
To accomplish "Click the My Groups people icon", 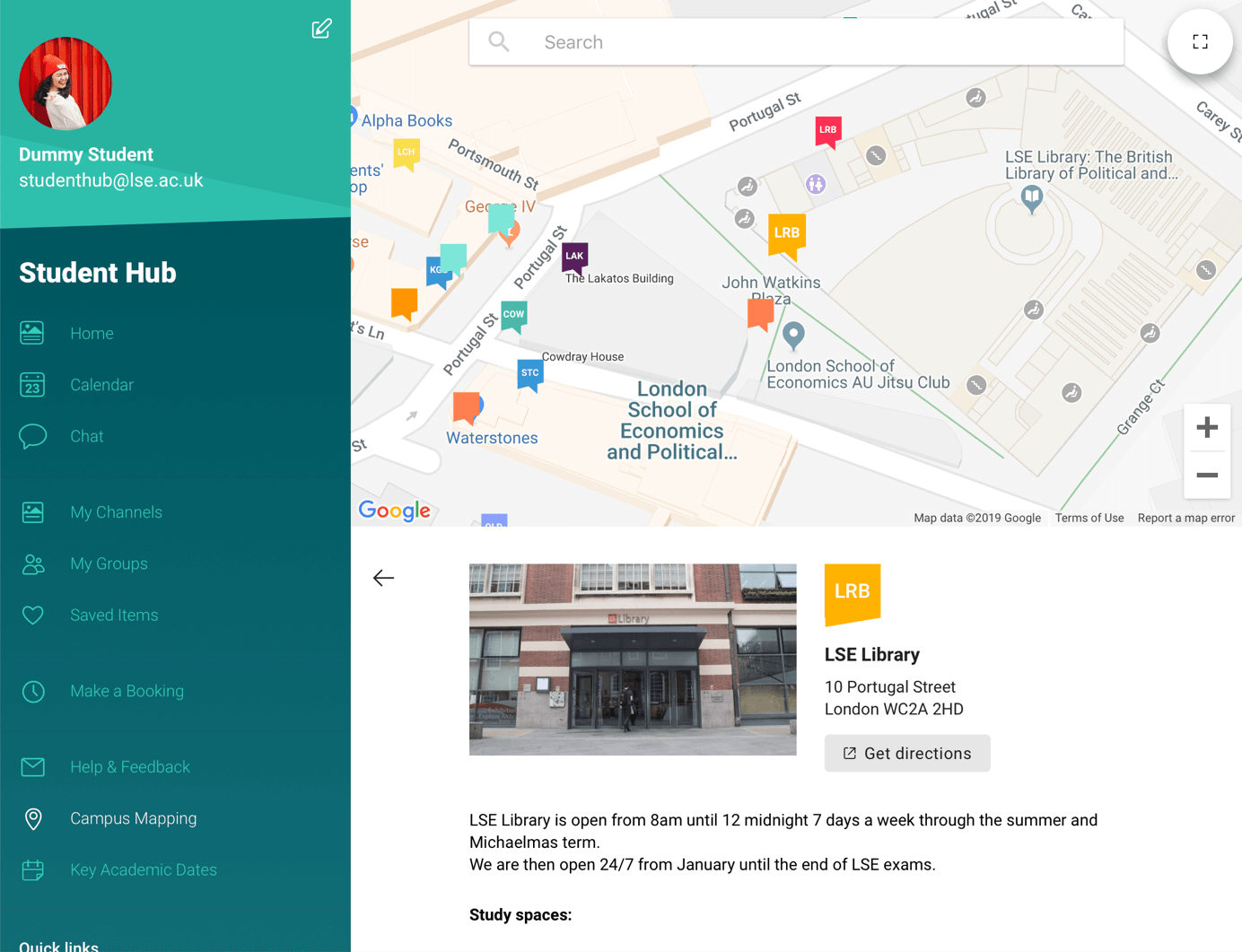I will click(x=32, y=563).
